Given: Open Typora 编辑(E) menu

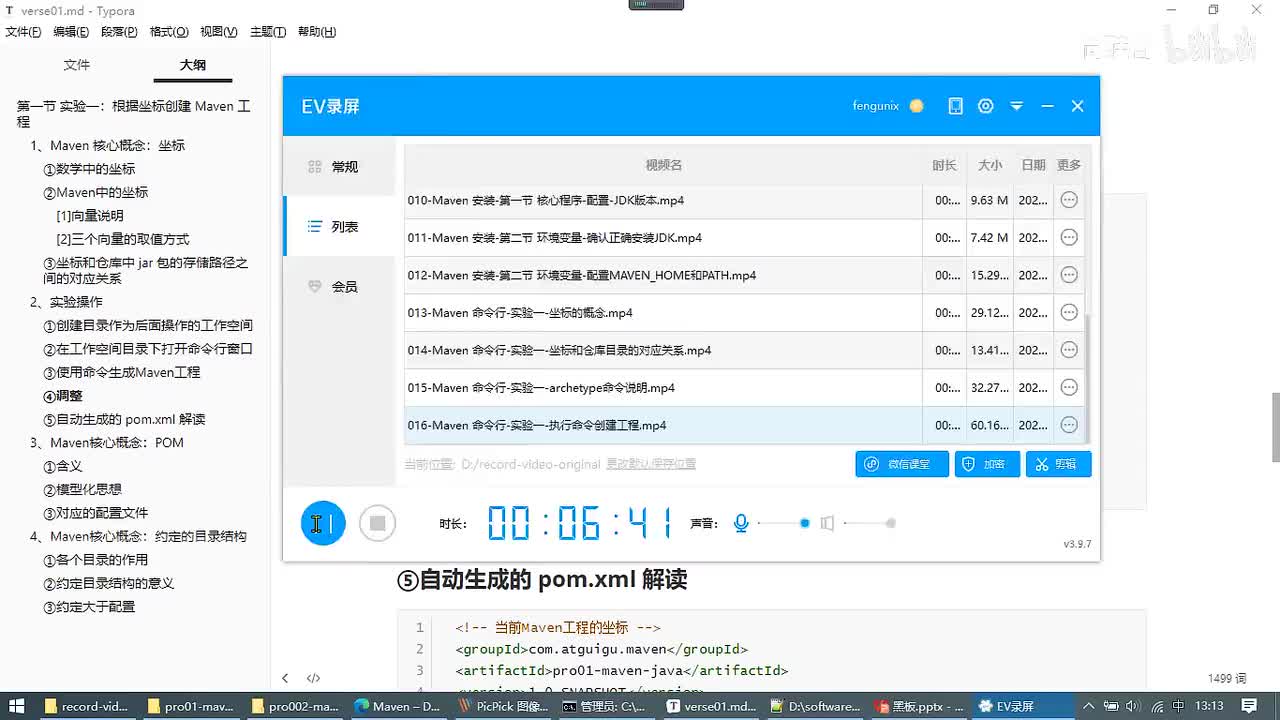Looking at the screenshot, I should [x=71, y=32].
